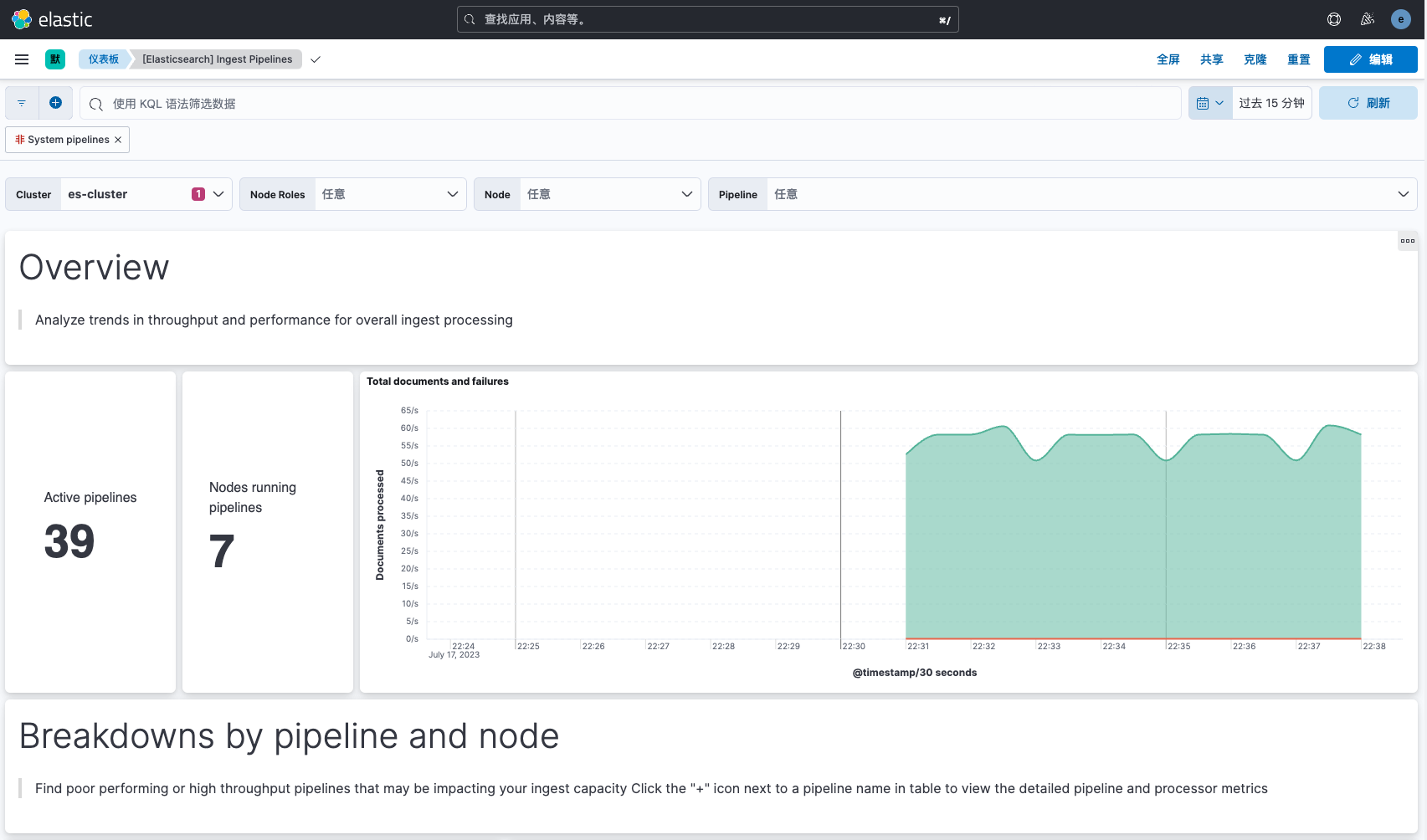Image resolution: width=1427 pixels, height=840 pixels.
Task: Click the Documents processed axis label
Action: coord(380,525)
